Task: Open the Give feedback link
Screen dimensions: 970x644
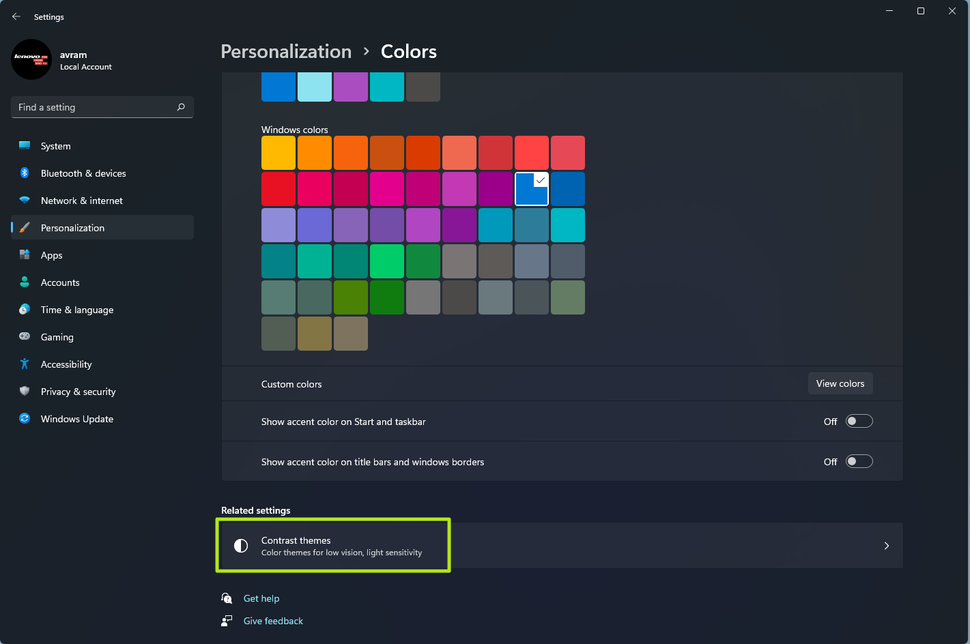Action: (x=272, y=620)
